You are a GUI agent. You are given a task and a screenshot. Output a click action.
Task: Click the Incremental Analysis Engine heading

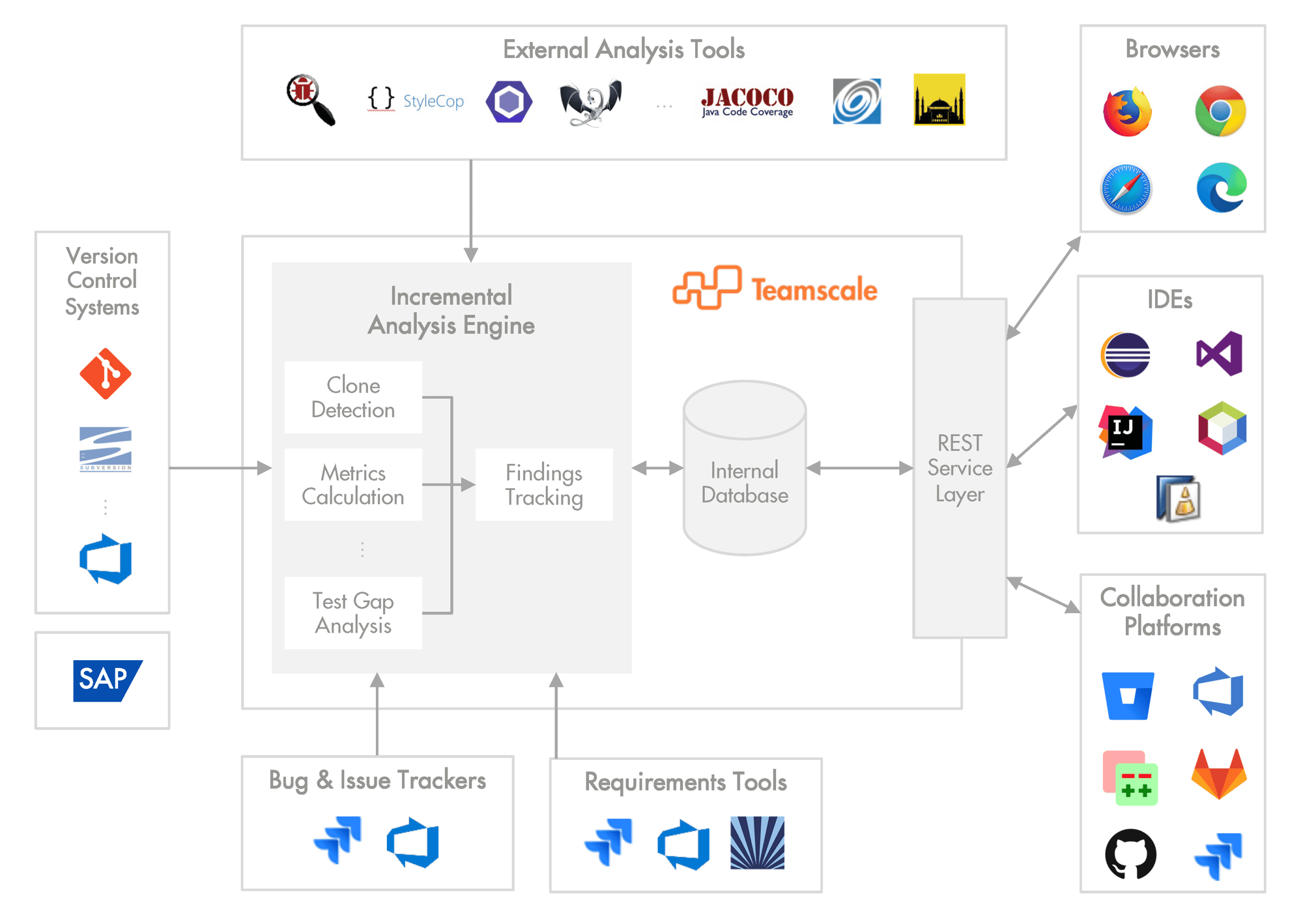451,311
